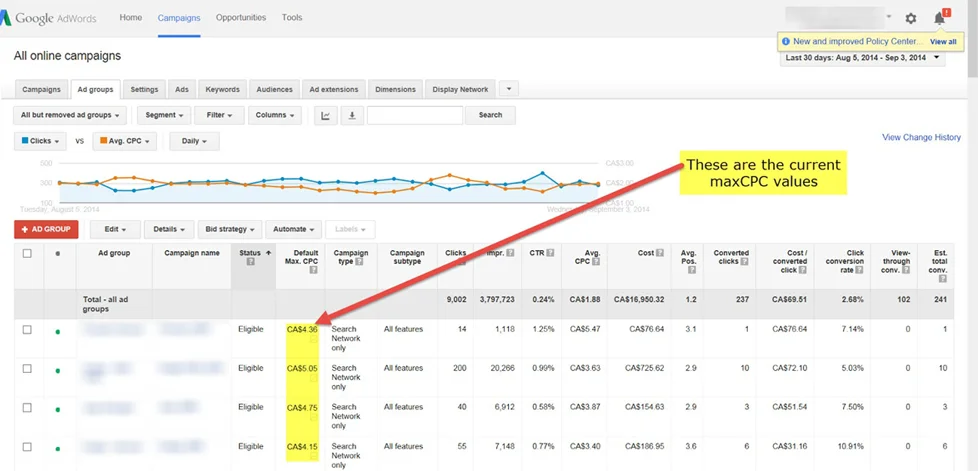Click the help icon next to Cost

660,254
